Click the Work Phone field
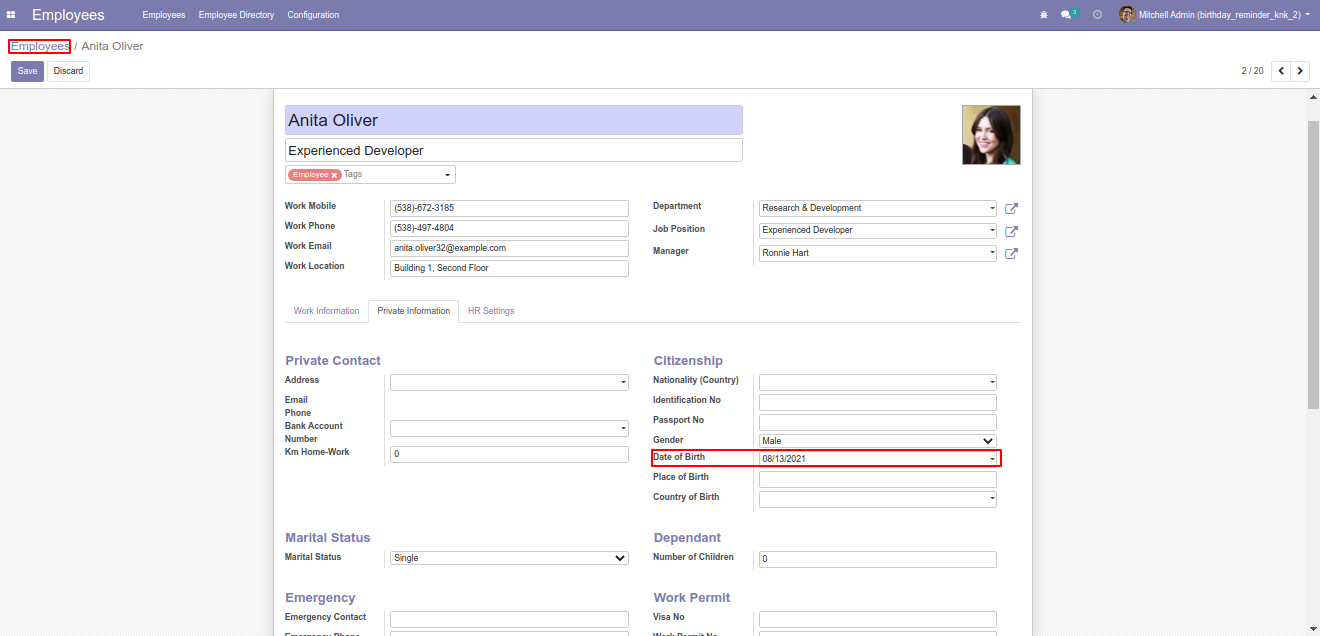This screenshot has width=1320, height=636. click(509, 228)
